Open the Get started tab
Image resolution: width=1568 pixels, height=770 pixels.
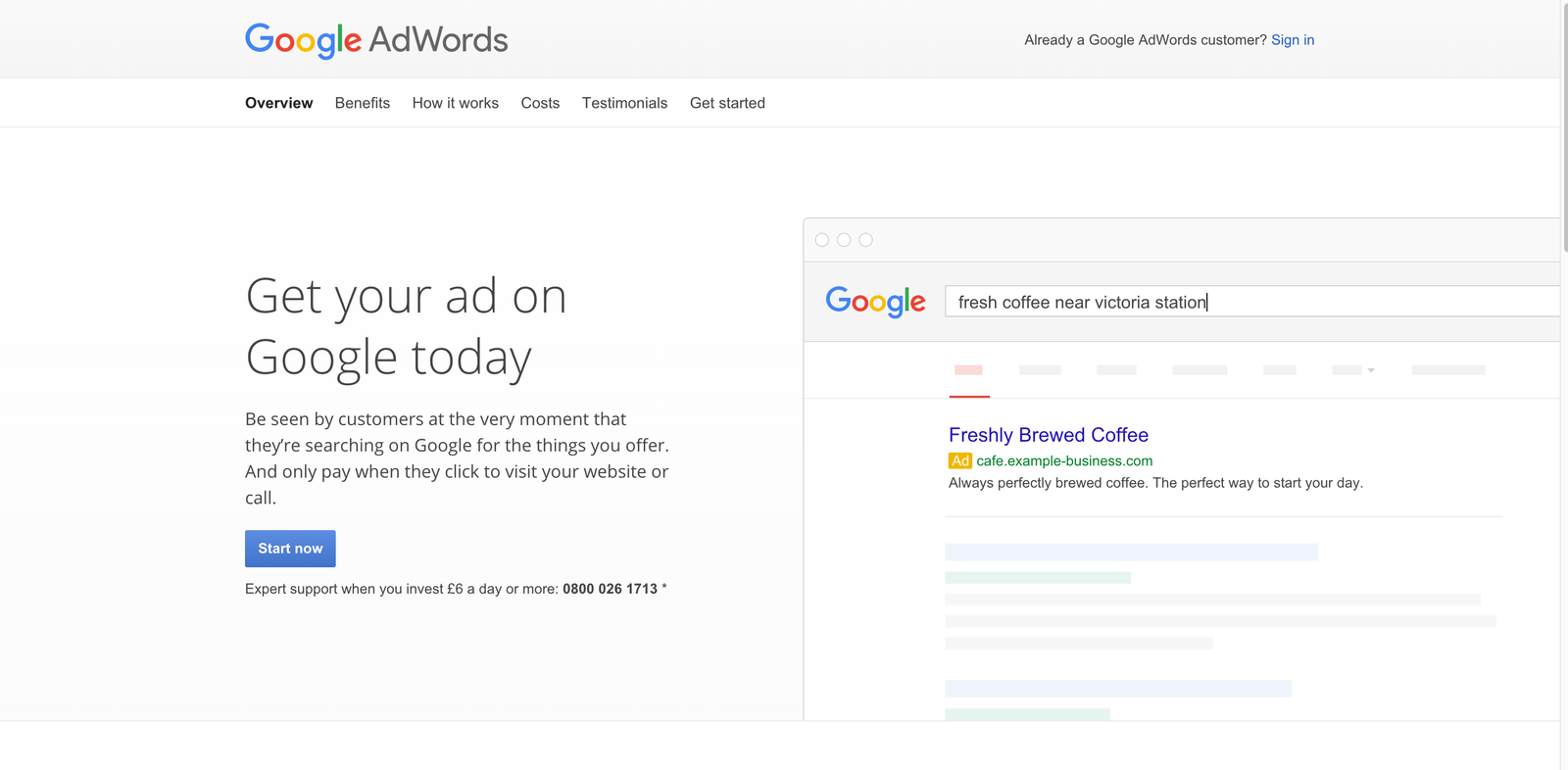click(x=727, y=103)
